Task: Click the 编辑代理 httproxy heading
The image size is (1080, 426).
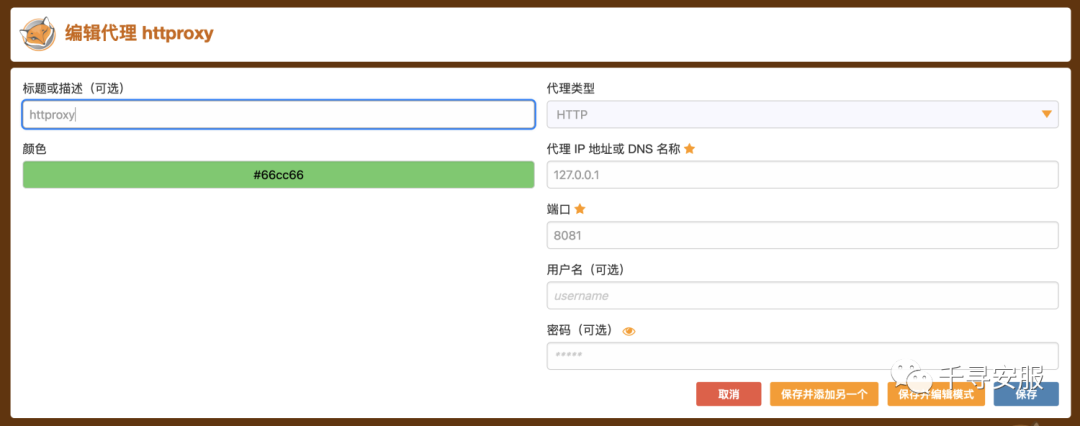Action: pos(139,33)
